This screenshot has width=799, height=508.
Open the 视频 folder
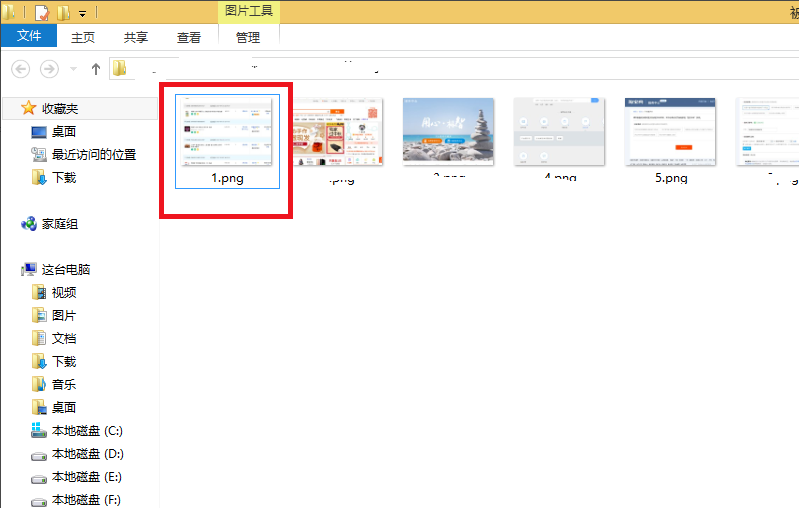point(64,292)
